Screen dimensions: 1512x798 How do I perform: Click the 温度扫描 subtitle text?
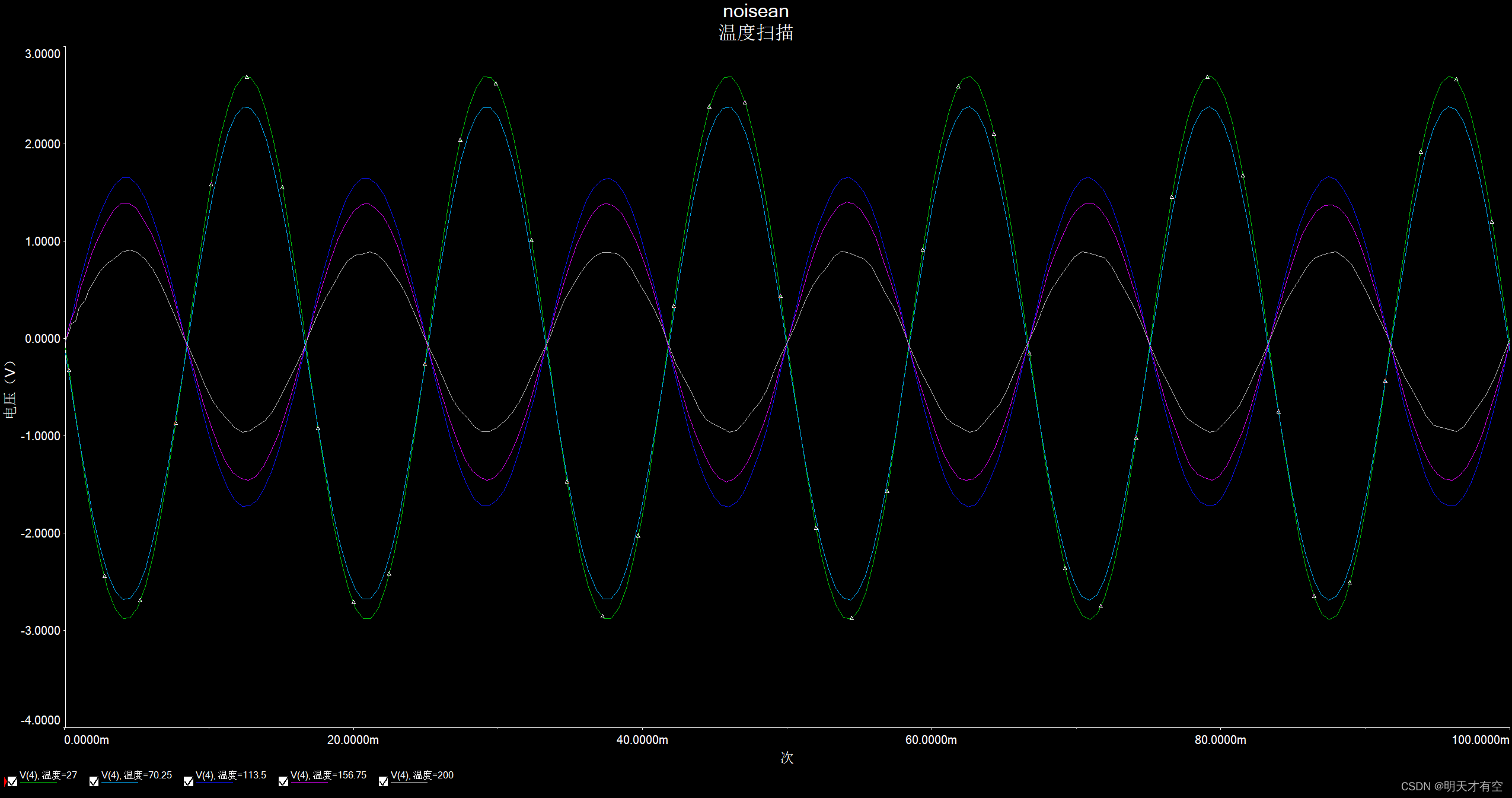755,33
